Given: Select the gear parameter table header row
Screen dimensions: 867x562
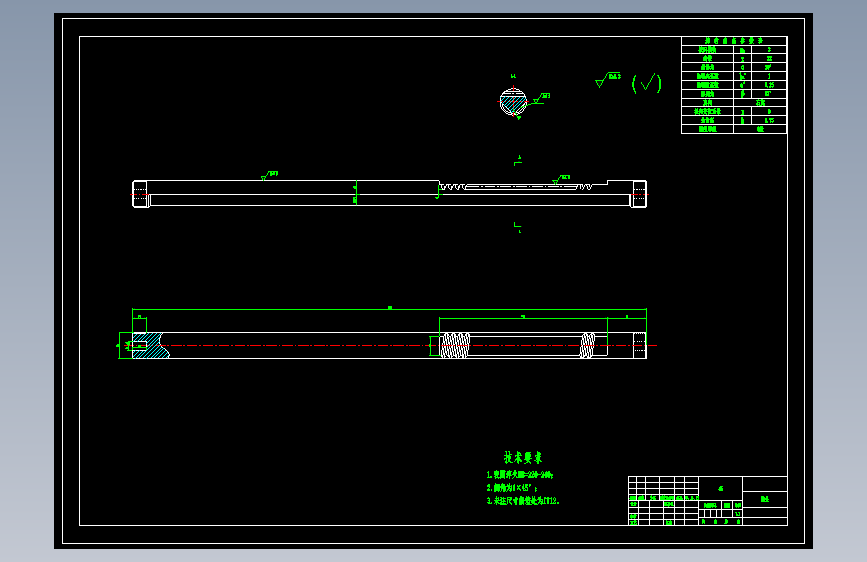Looking at the screenshot, I should click(734, 41).
